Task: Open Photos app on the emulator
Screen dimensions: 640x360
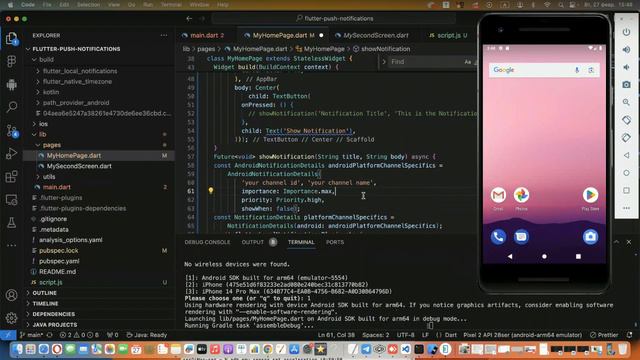Action: pyautogui.click(x=521, y=195)
